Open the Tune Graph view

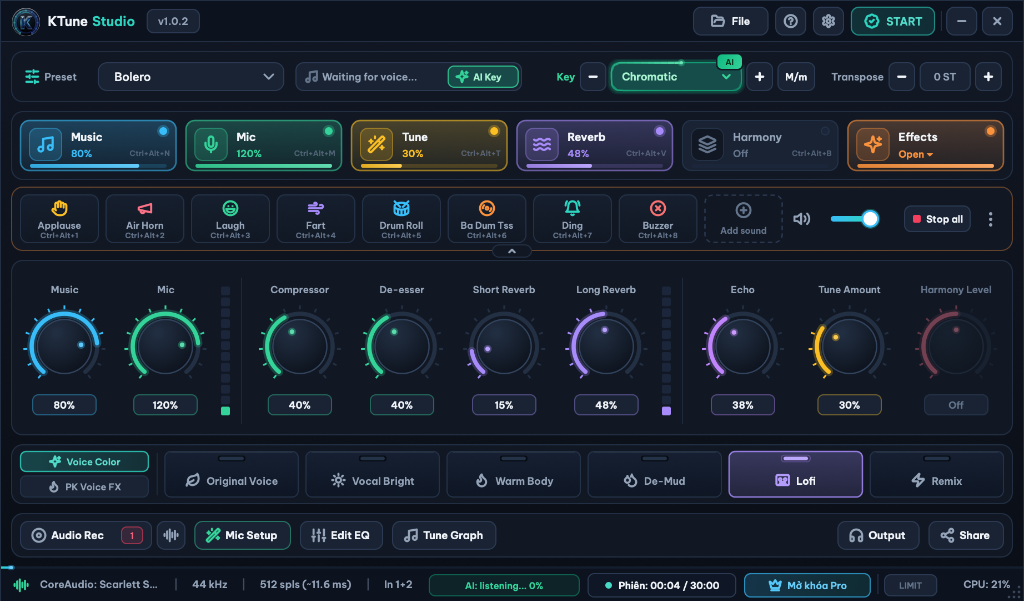444,536
